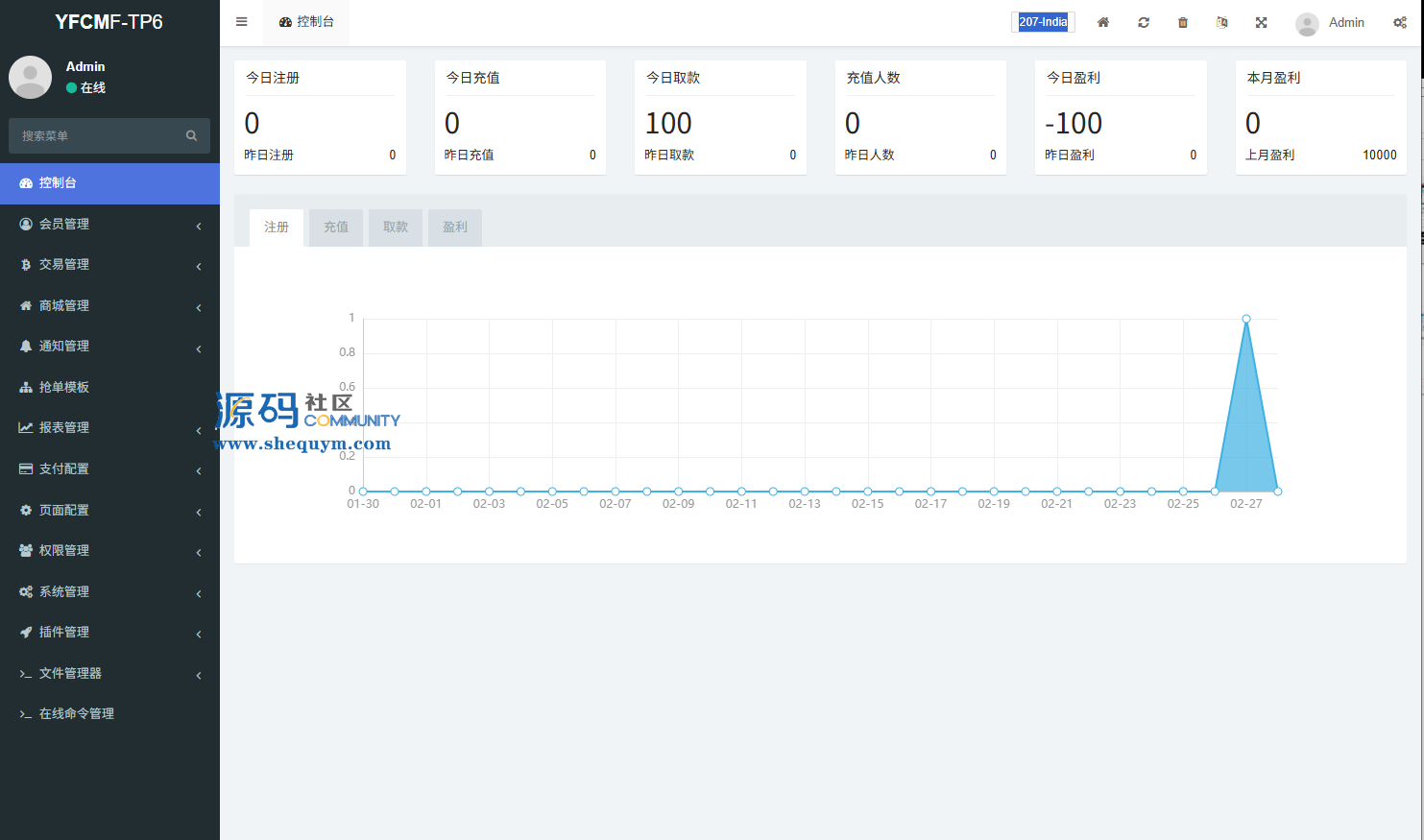Image resolution: width=1424 pixels, height=840 pixels.
Task: Open the 207-India dropdown selector
Action: 1043,22
